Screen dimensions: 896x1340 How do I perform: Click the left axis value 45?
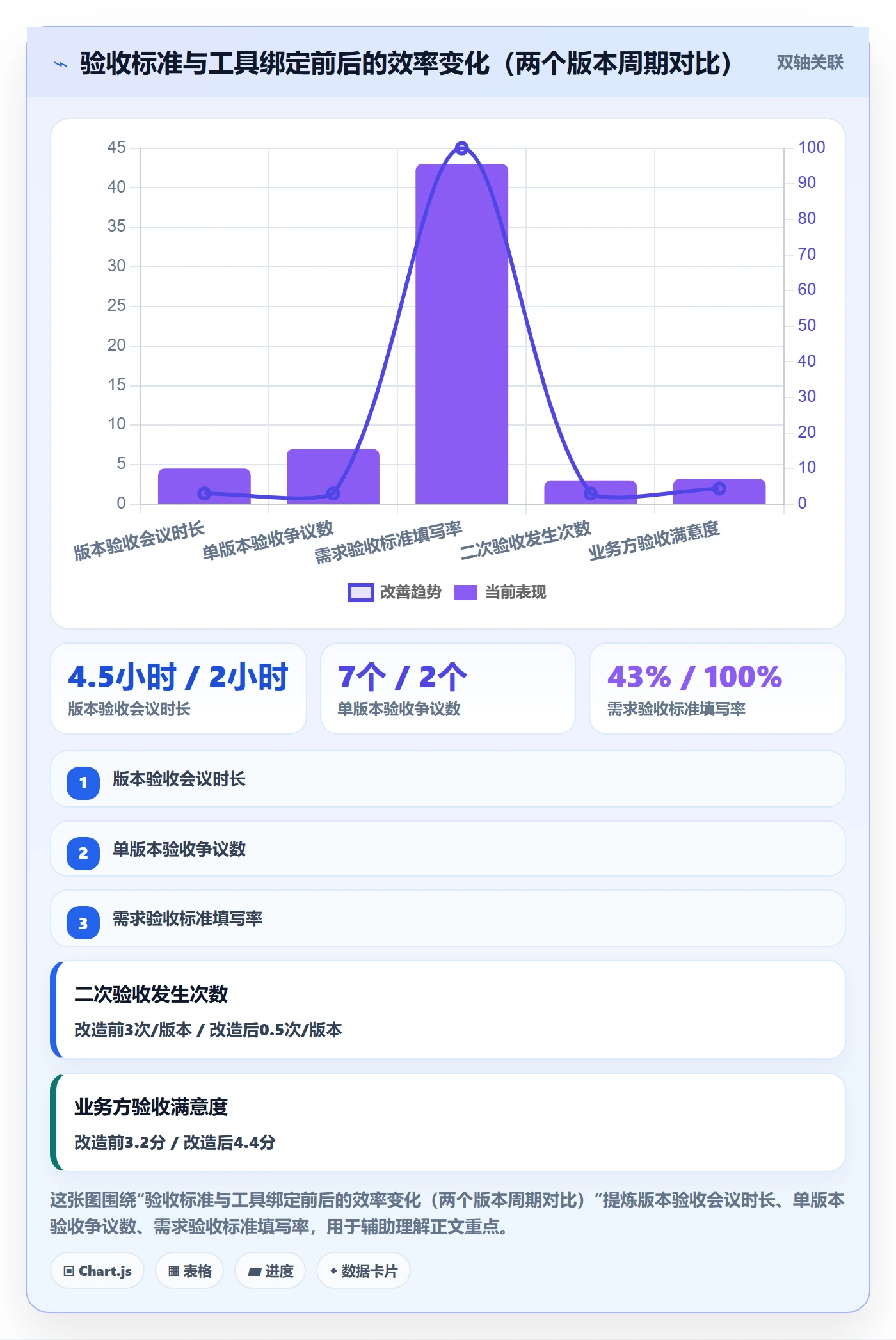(116, 148)
